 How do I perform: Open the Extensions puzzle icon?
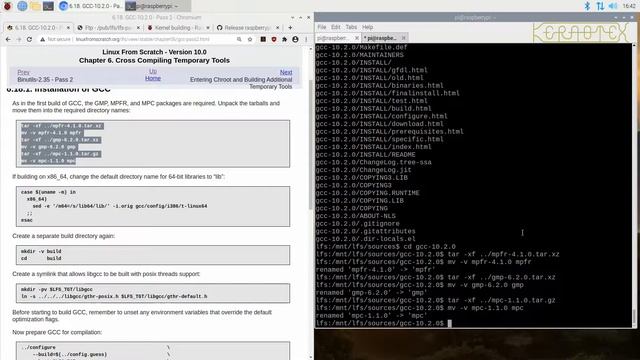pyautogui.click(x=284, y=39)
